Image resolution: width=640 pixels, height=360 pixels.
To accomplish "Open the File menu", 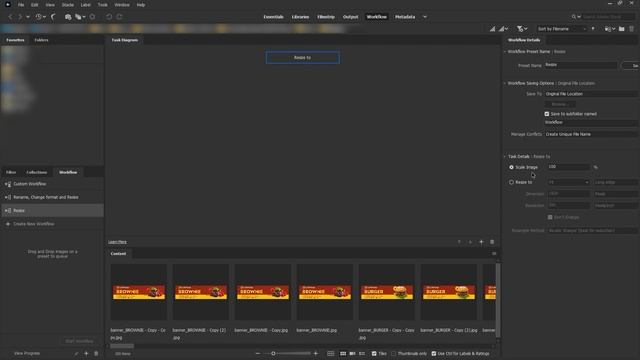I will [21, 5].
